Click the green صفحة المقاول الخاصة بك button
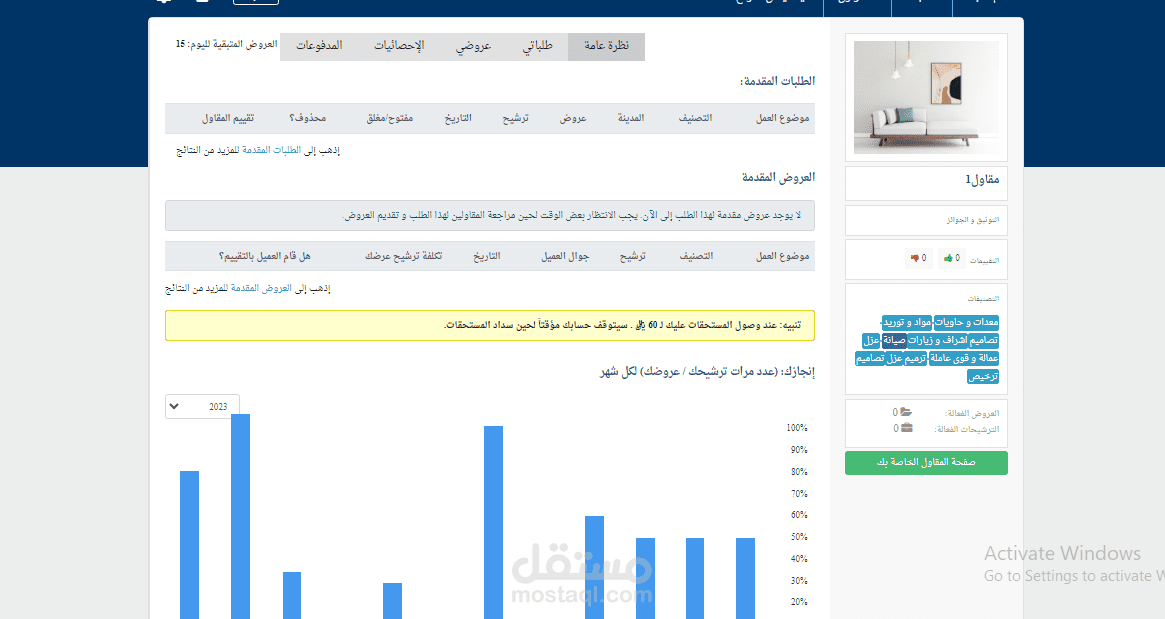The height and width of the screenshot is (619, 1165). [926, 462]
